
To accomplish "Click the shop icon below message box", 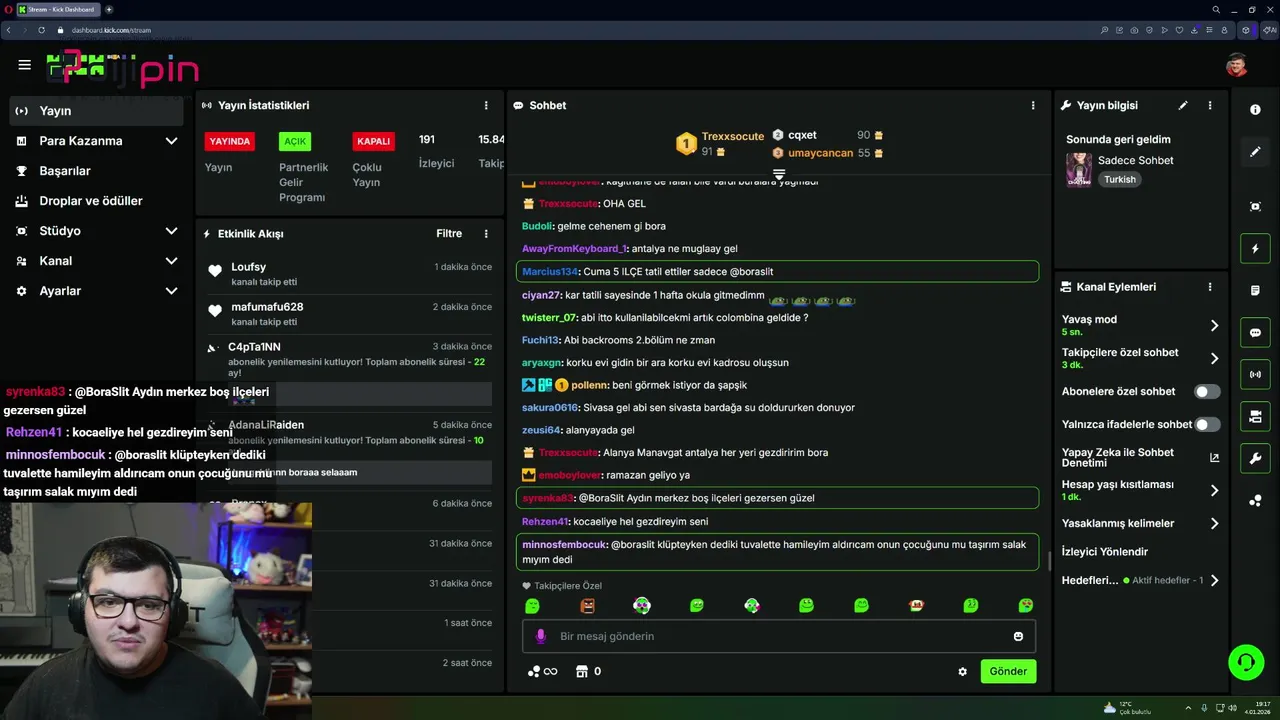I will (582, 671).
